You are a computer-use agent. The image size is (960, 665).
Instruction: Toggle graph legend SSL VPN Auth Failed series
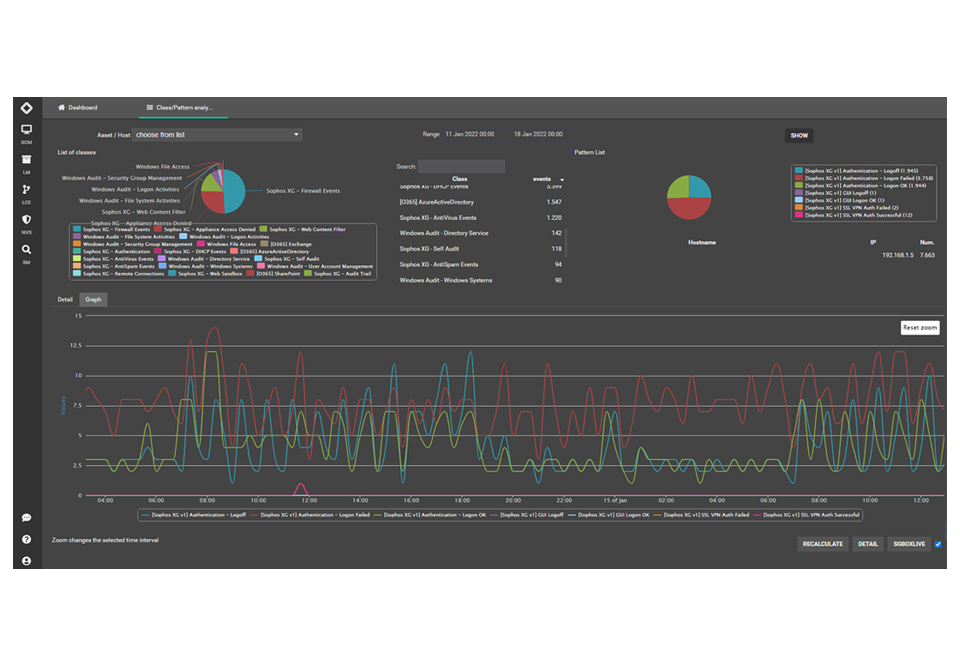pos(702,515)
